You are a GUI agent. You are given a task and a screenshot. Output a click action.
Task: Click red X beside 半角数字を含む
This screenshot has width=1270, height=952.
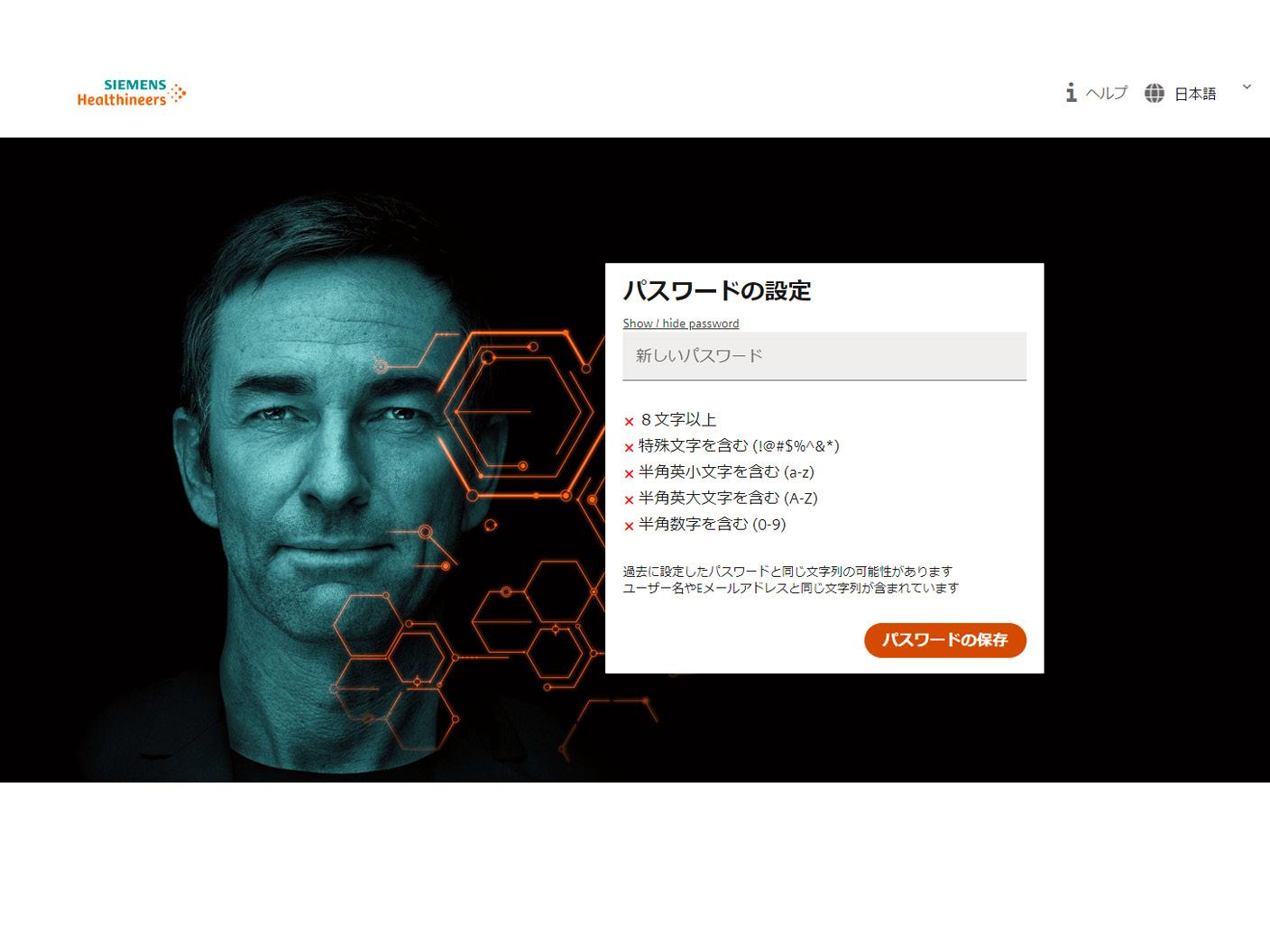click(x=629, y=526)
